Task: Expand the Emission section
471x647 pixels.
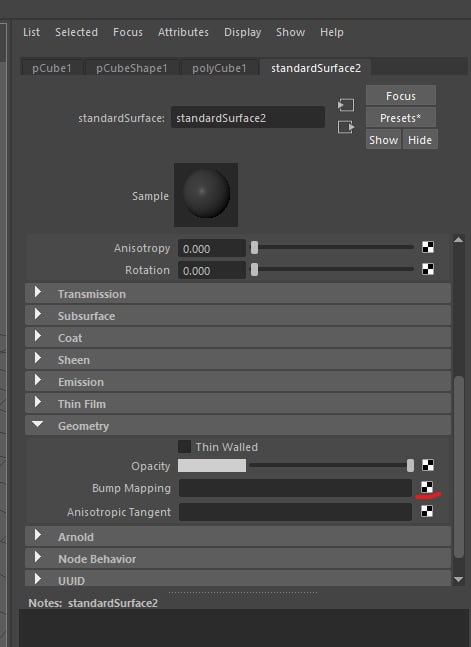Action: tap(238, 382)
